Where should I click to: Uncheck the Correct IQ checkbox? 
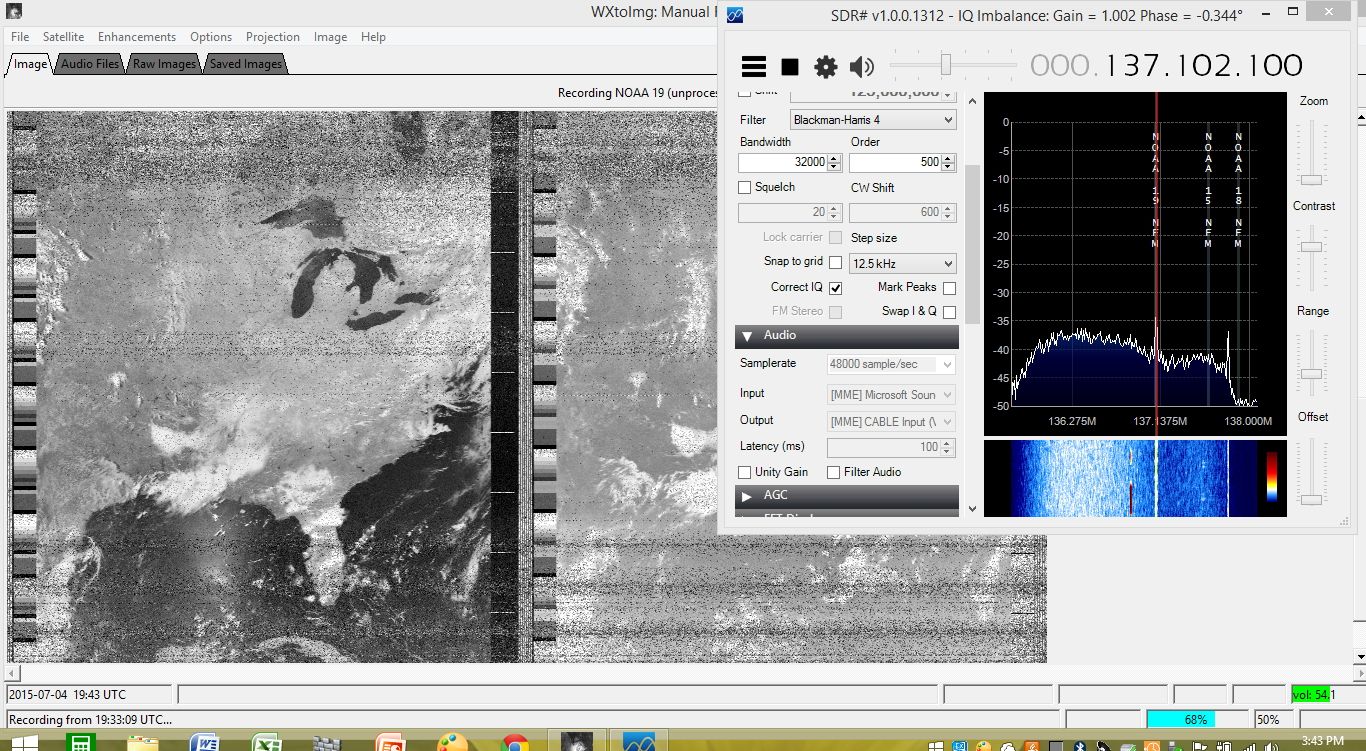click(835, 287)
